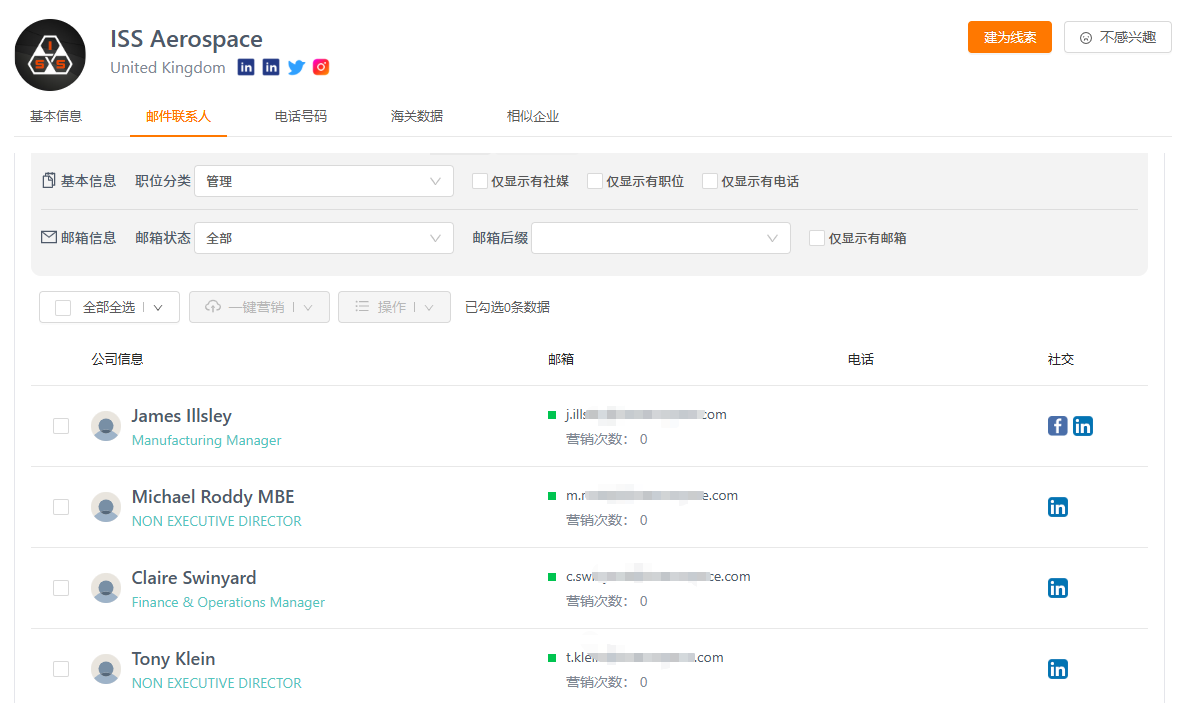Click the clipboard icon next to 基本信息 filter
Image resolution: width=1178 pixels, height=703 pixels.
(49, 180)
